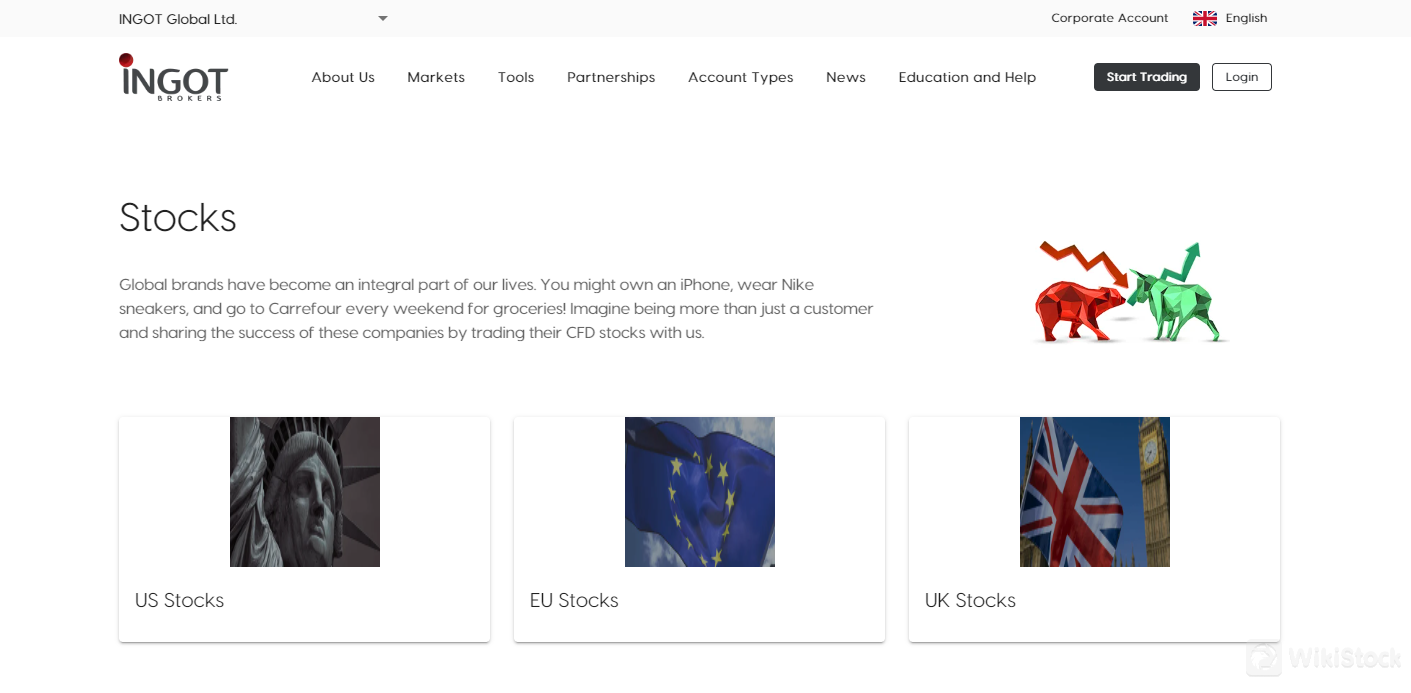1411x693 pixels.
Task: Expand the INGOT Global Ltd. dropdown arrow
Action: pyautogui.click(x=382, y=18)
